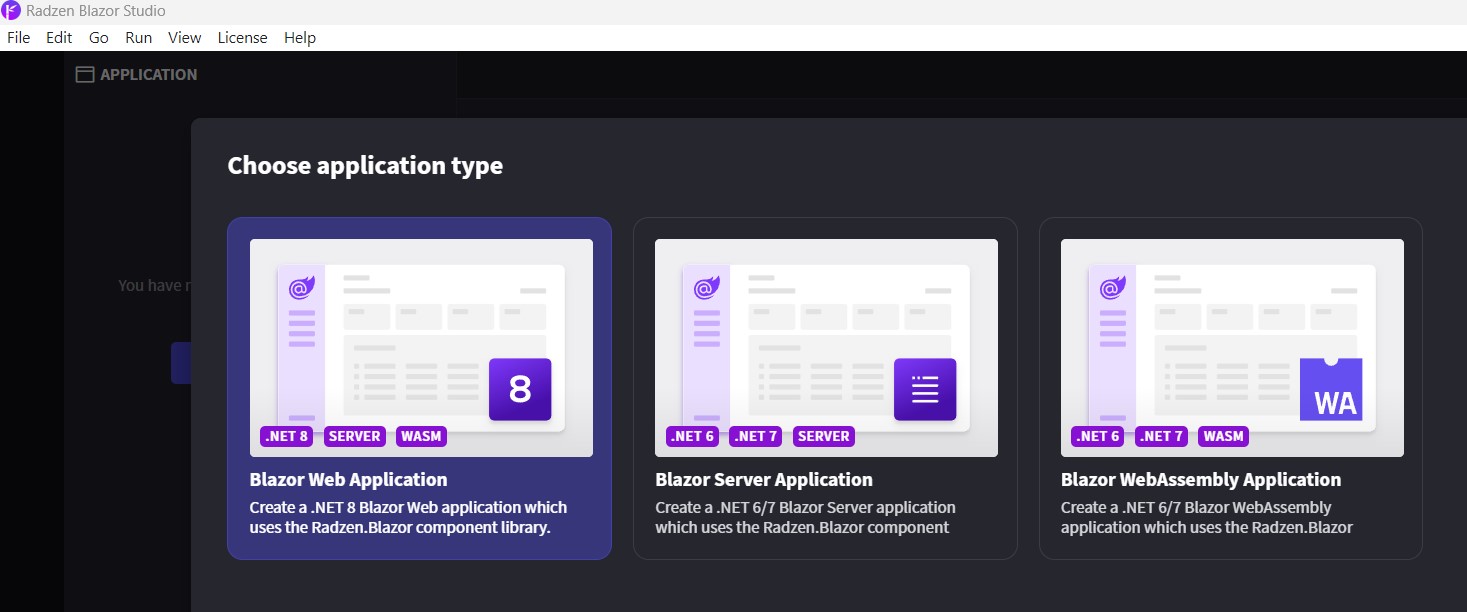The height and width of the screenshot is (612, 1467).
Task: Click the Blazor WebAssembly Application title
Action: coord(1201,480)
